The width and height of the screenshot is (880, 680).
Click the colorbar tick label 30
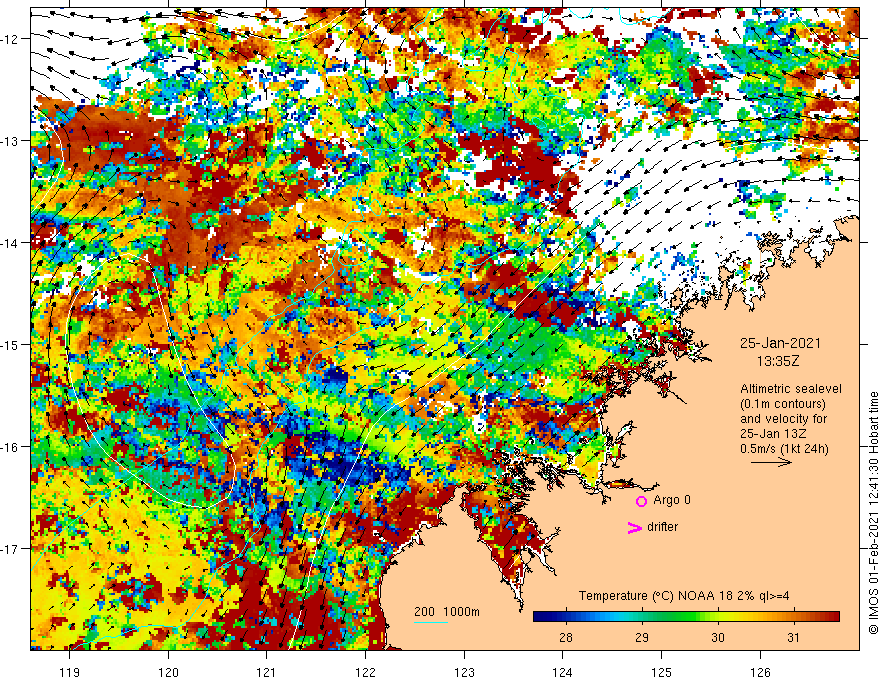717,637
